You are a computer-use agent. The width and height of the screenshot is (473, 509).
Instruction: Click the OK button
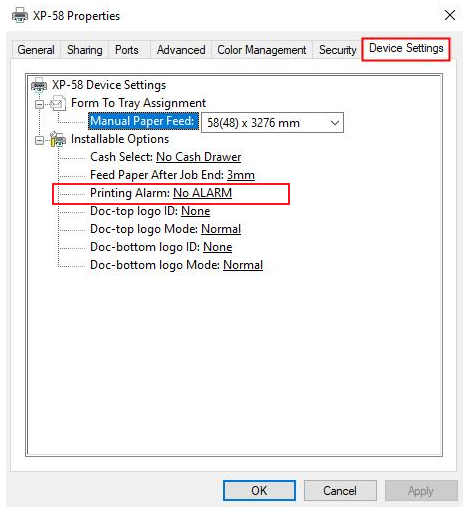point(259,491)
